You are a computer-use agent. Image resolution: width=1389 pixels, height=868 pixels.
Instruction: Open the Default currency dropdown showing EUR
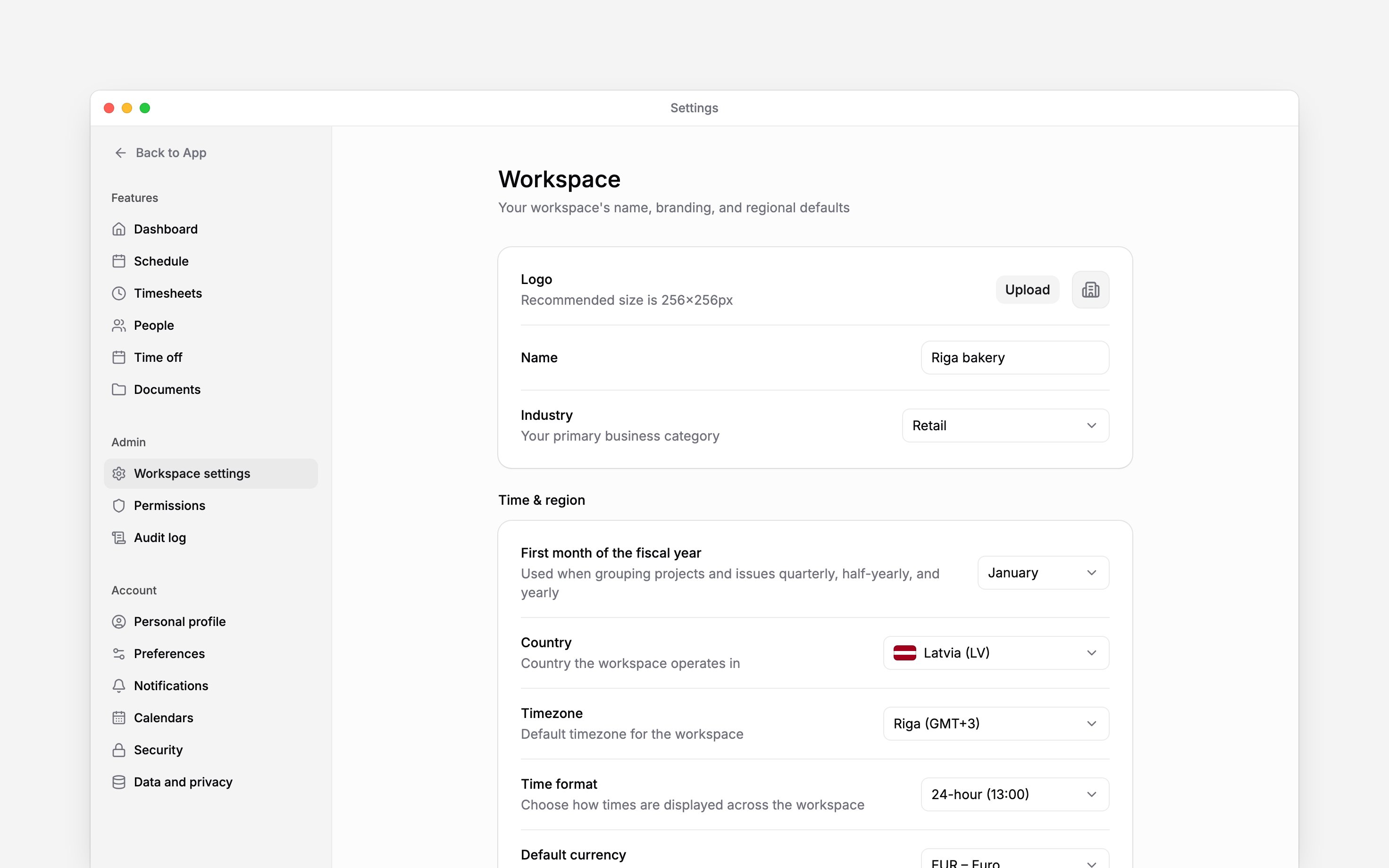(x=1015, y=859)
